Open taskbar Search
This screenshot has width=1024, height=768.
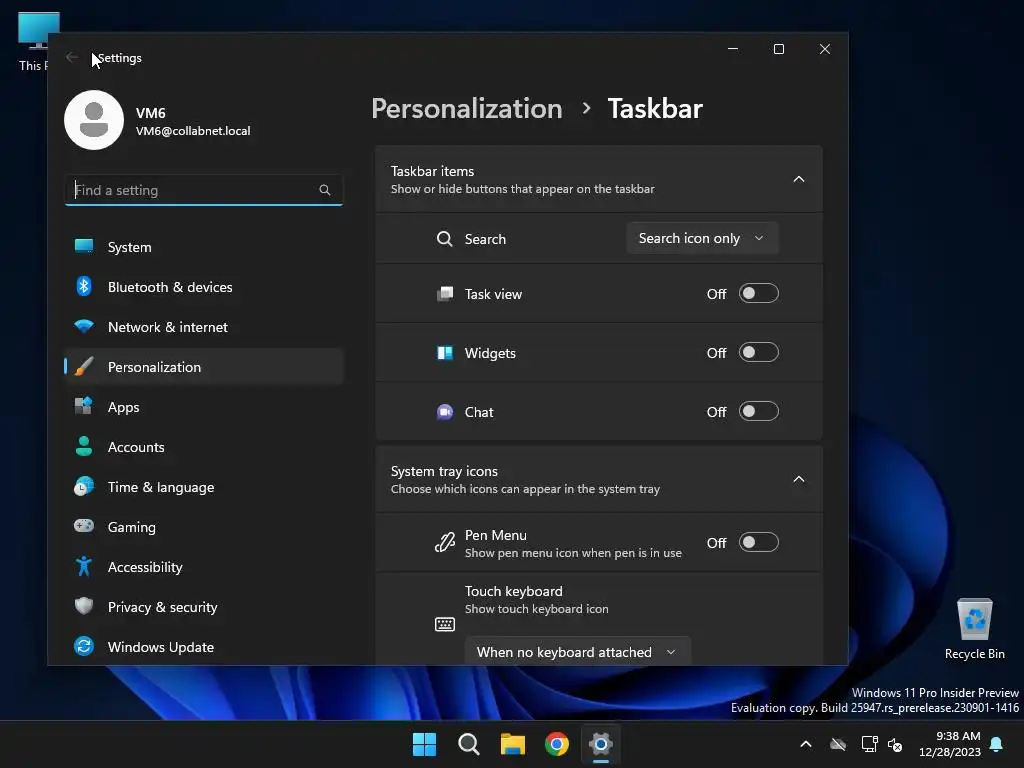click(x=469, y=744)
